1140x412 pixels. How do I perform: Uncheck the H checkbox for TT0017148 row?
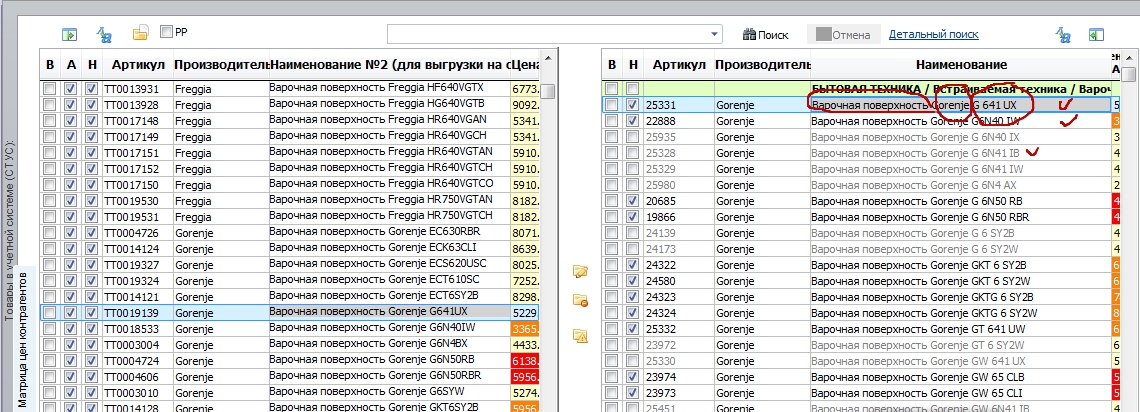pos(92,121)
